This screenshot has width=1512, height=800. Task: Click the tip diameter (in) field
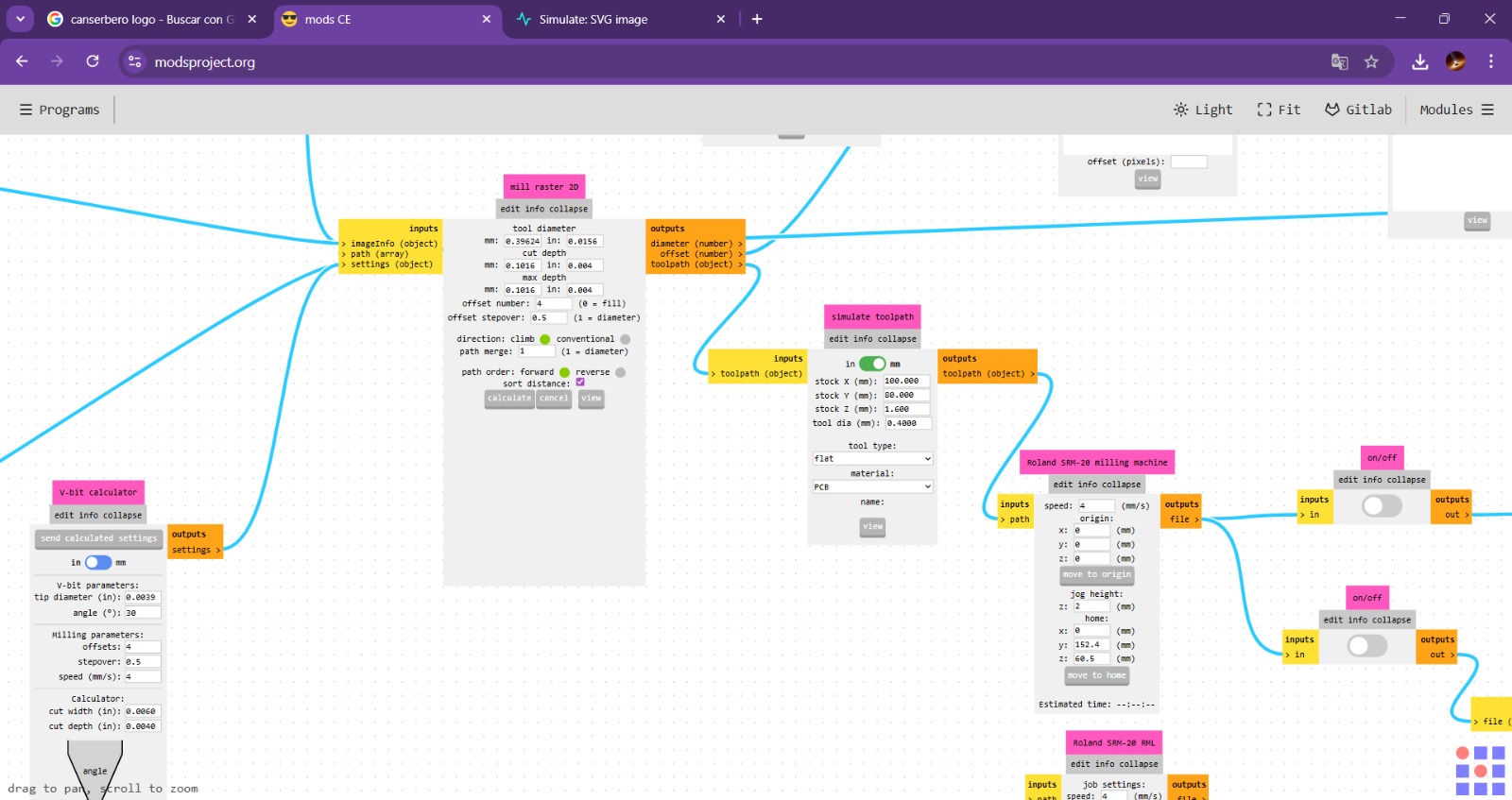143,598
